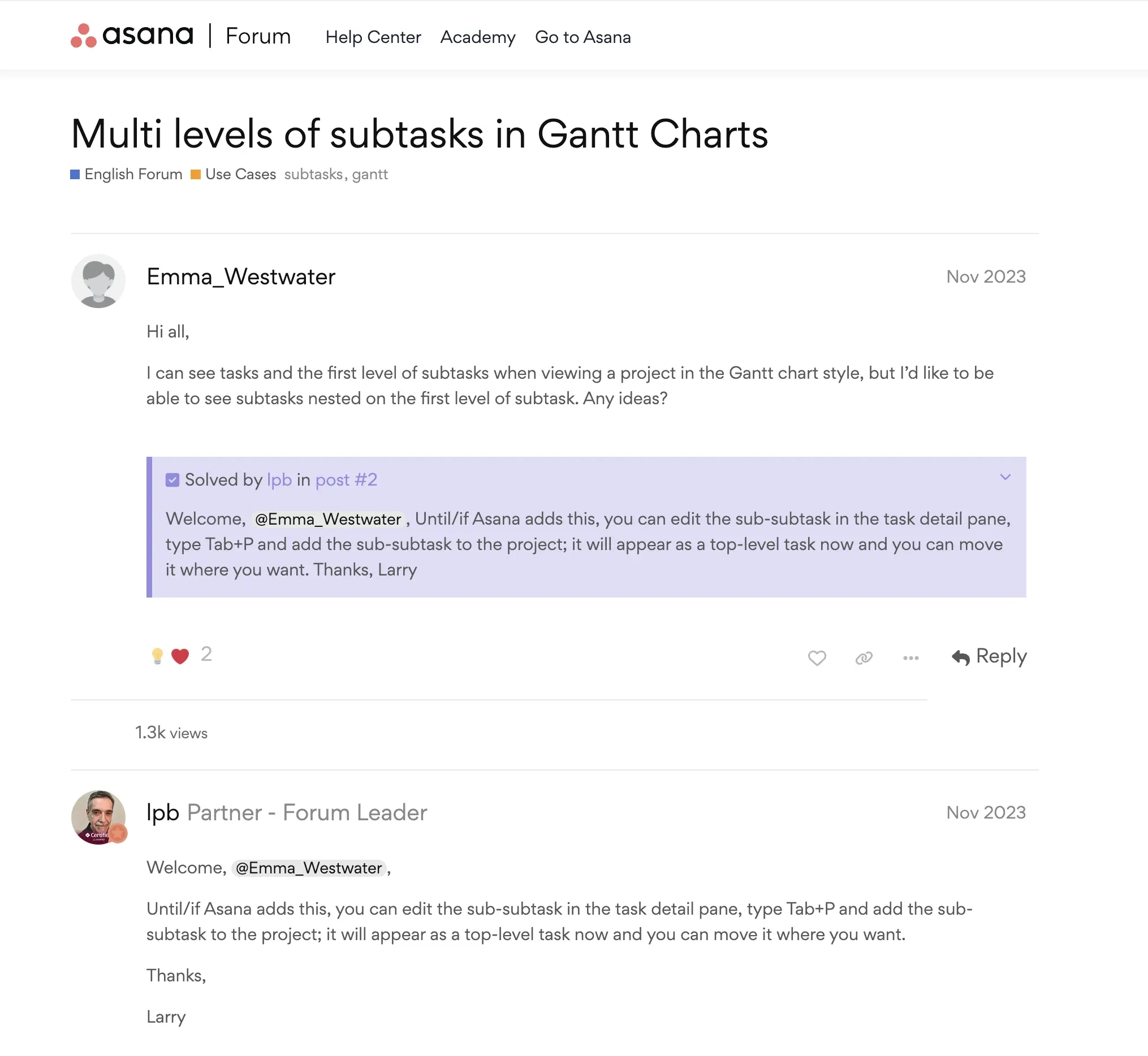Click the red heart reaction emoji
This screenshot has width=1148, height=1056.
pyautogui.click(x=179, y=655)
